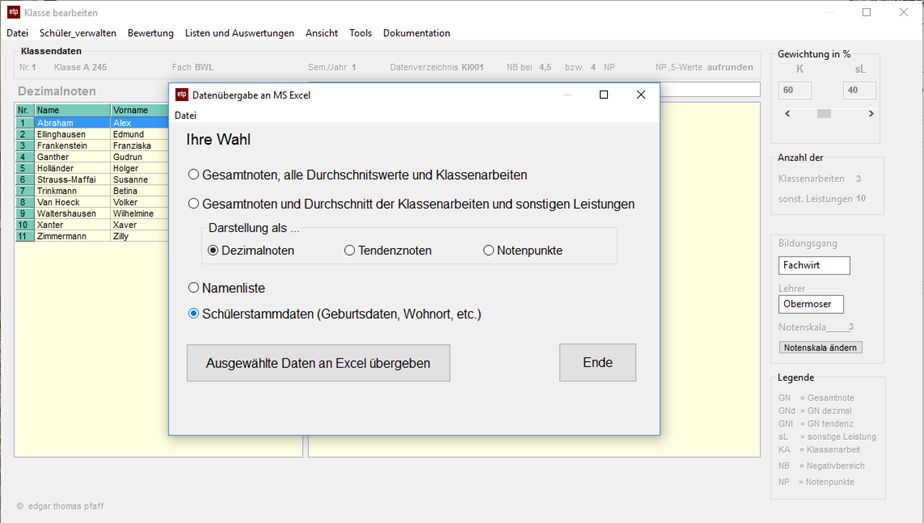Select the first option: Gesamtnoten, alle Durchschnittswerte und Klassenarbeiten
This screenshot has height=523, width=924.
(194, 175)
